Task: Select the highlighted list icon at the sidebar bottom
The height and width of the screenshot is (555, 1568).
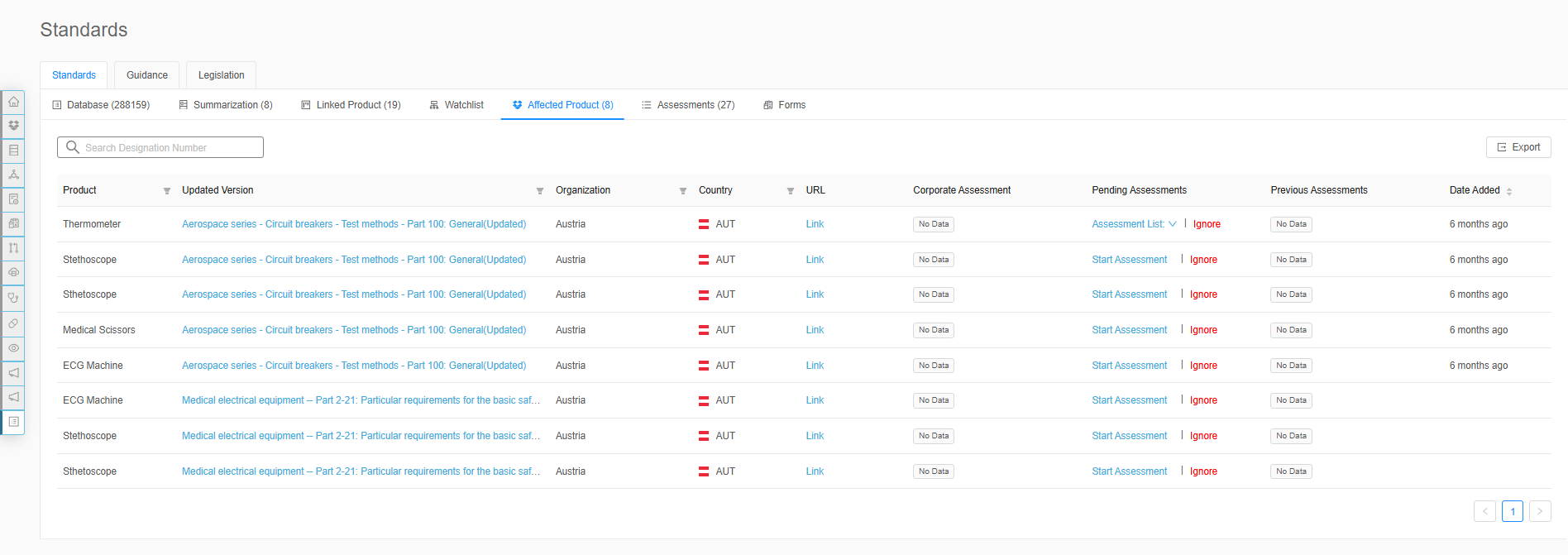Action: click(13, 422)
